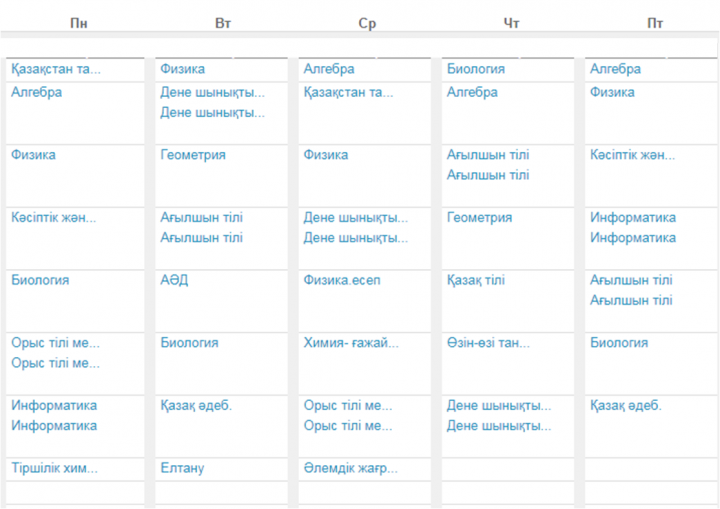Viewport: 720px width, 509px height.
Task: Open АӘД lesson link
Action: (174, 280)
